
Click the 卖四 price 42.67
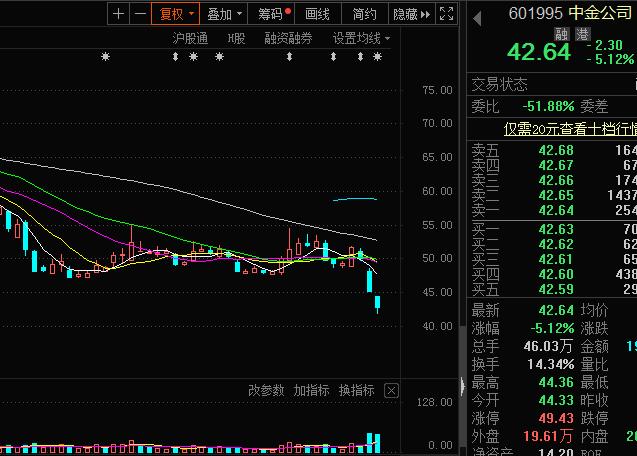tap(556, 165)
